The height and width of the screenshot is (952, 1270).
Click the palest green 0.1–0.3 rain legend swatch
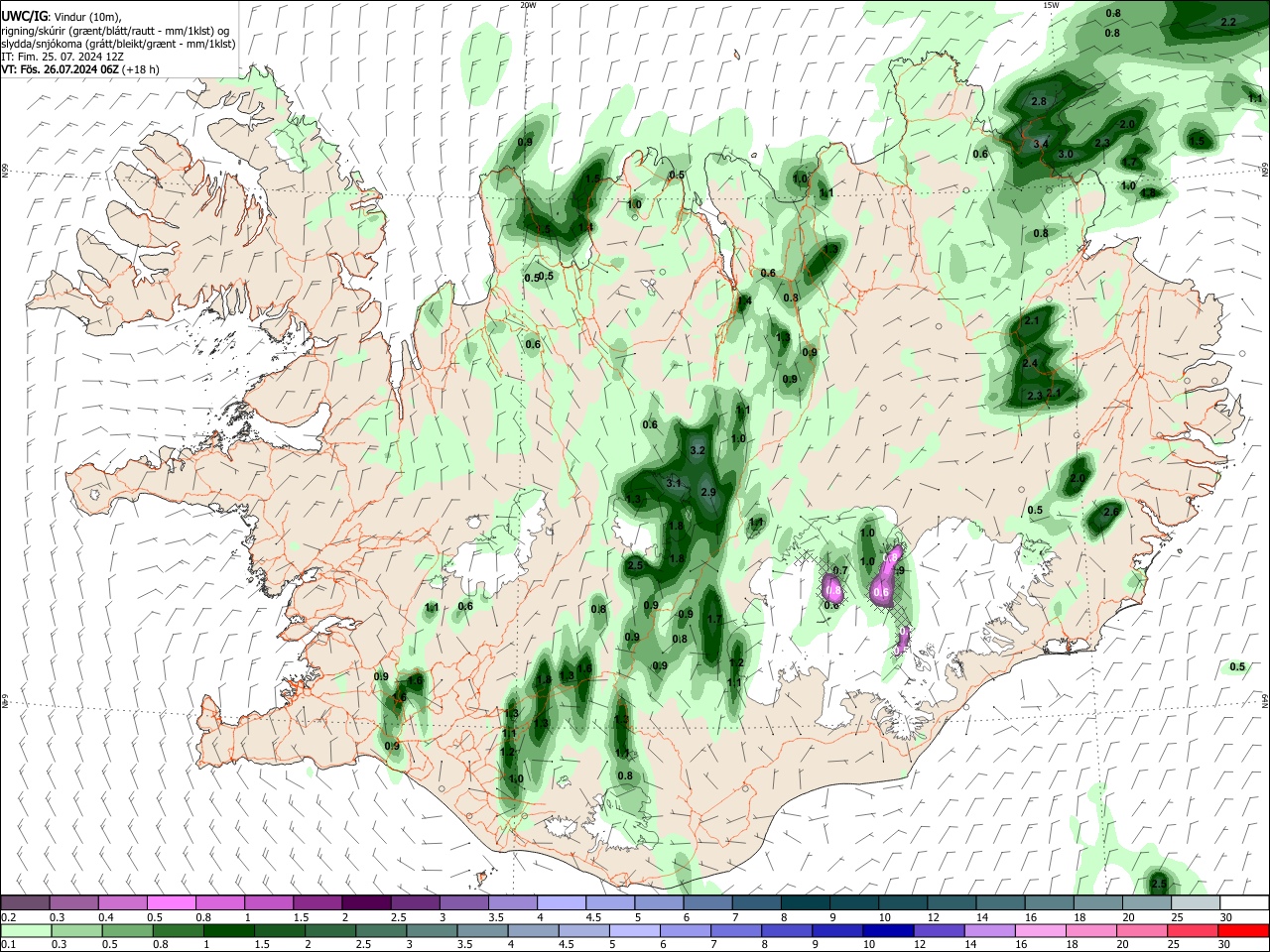click(x=25, y=930)
